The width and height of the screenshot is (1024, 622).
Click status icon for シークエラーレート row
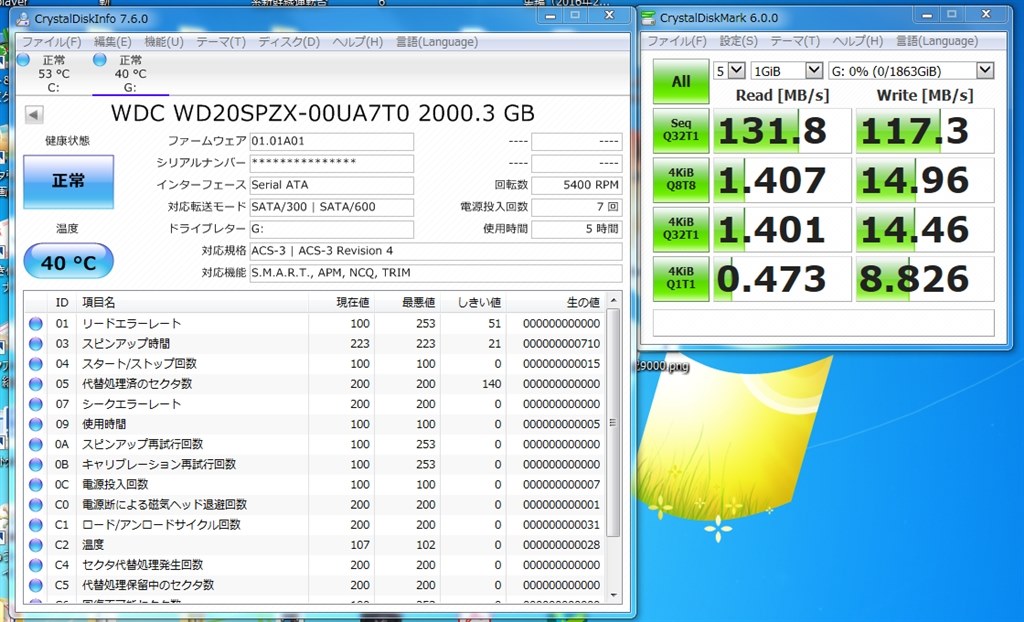(x=35, y=404)
